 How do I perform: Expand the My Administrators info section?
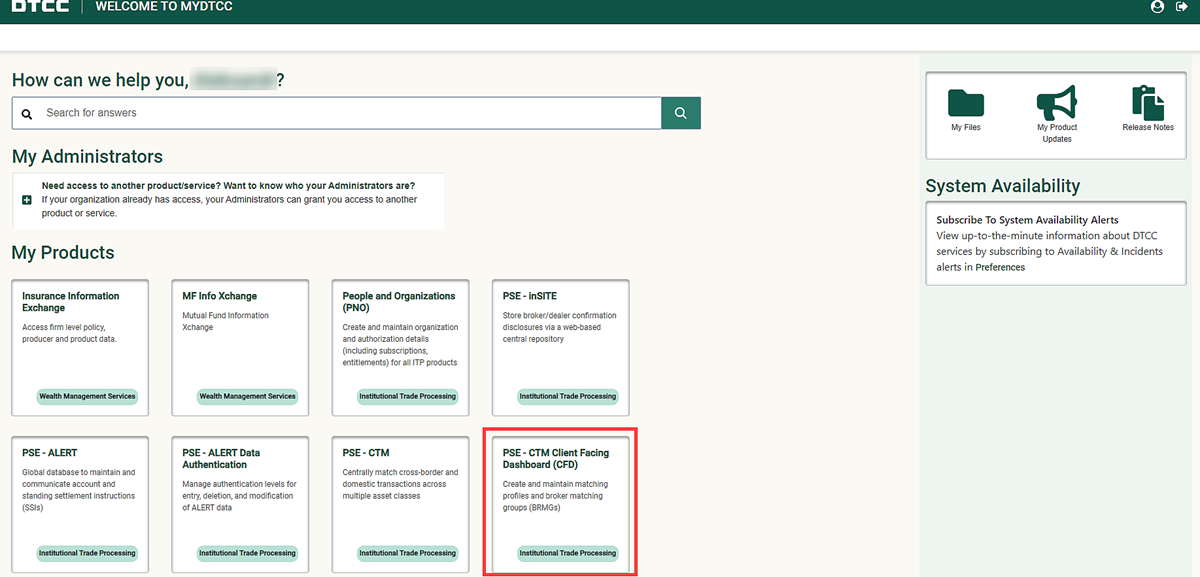point(27,200)
